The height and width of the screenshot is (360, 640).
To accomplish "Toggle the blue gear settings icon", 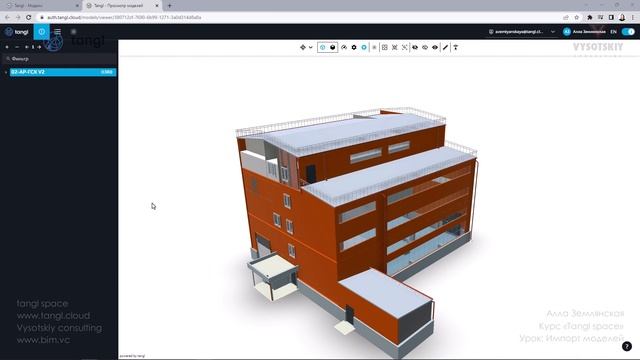I will pyautogui.click(x=364, y=47).
